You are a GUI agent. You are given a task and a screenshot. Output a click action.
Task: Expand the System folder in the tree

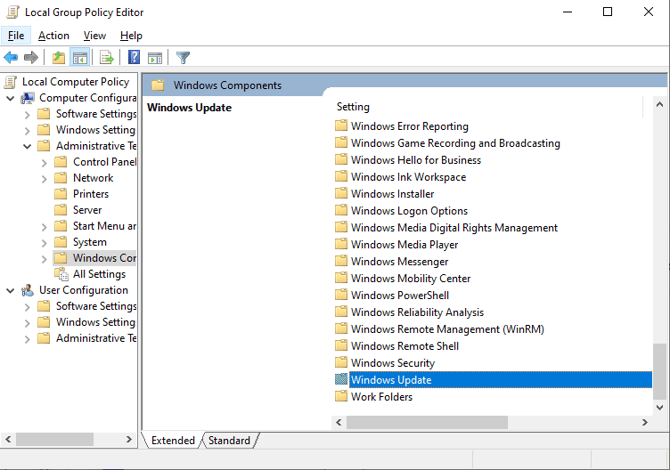44,242
